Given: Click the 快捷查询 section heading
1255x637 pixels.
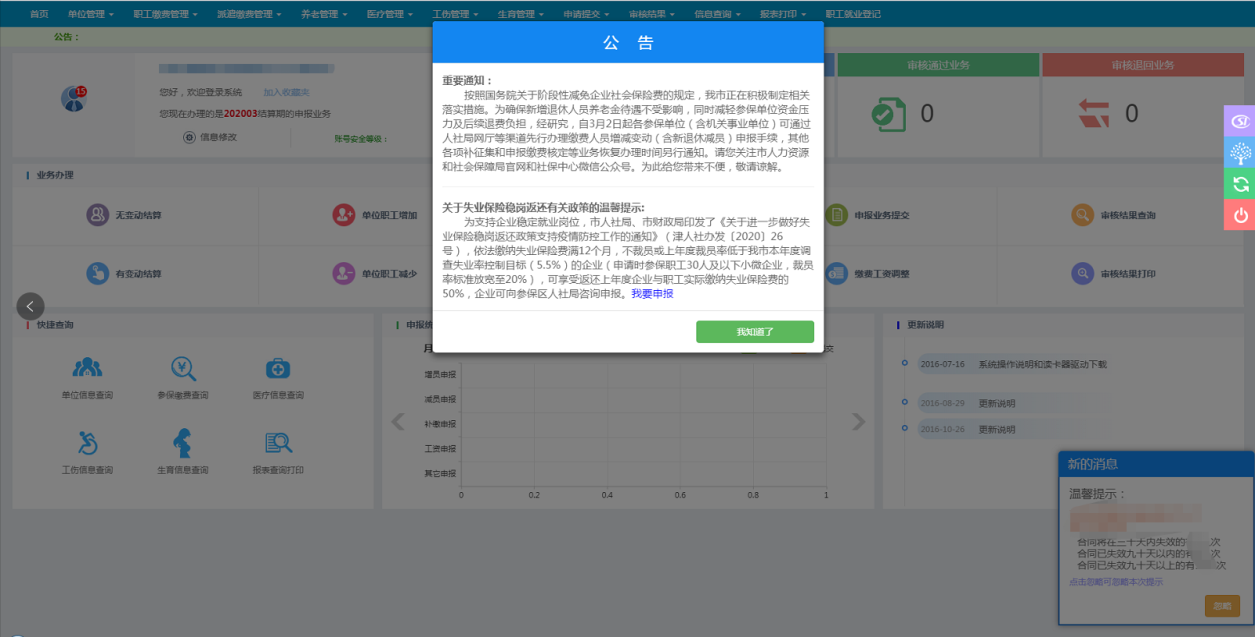Looking at the screenshot, I should coord(55,325).
